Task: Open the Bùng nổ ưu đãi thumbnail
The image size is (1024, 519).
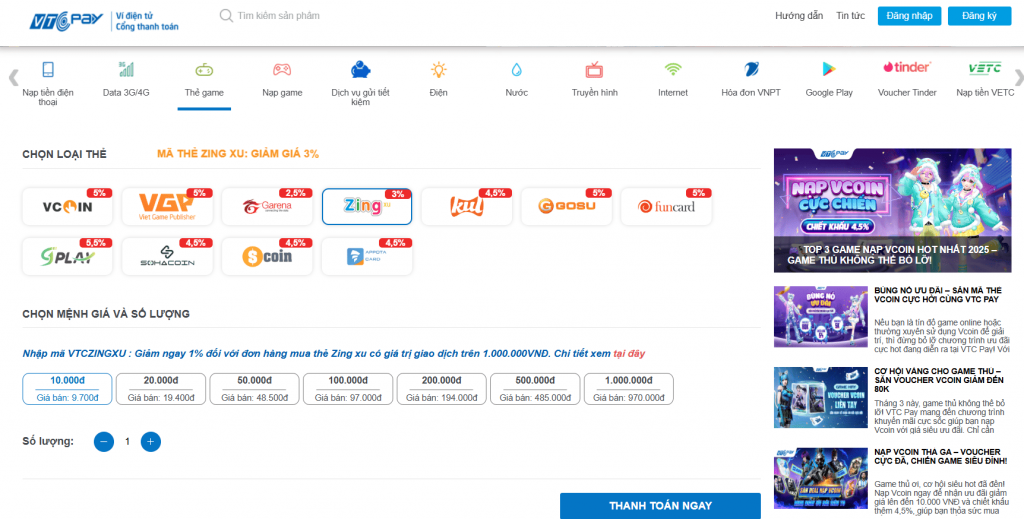Action: (821, 317)
